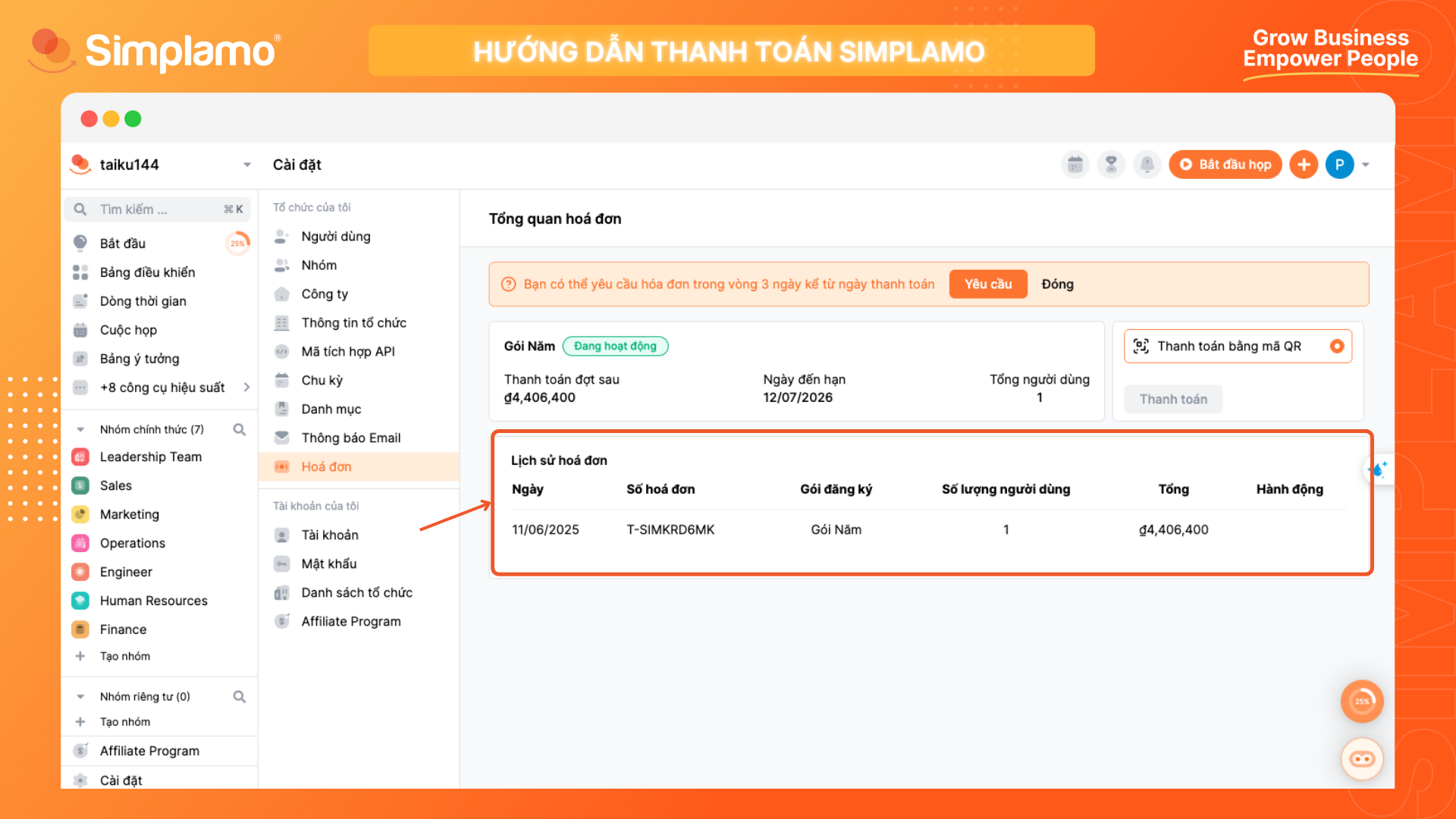Collapse the Nhóm chính thức section
The image size is (1456, 819).
80,429
